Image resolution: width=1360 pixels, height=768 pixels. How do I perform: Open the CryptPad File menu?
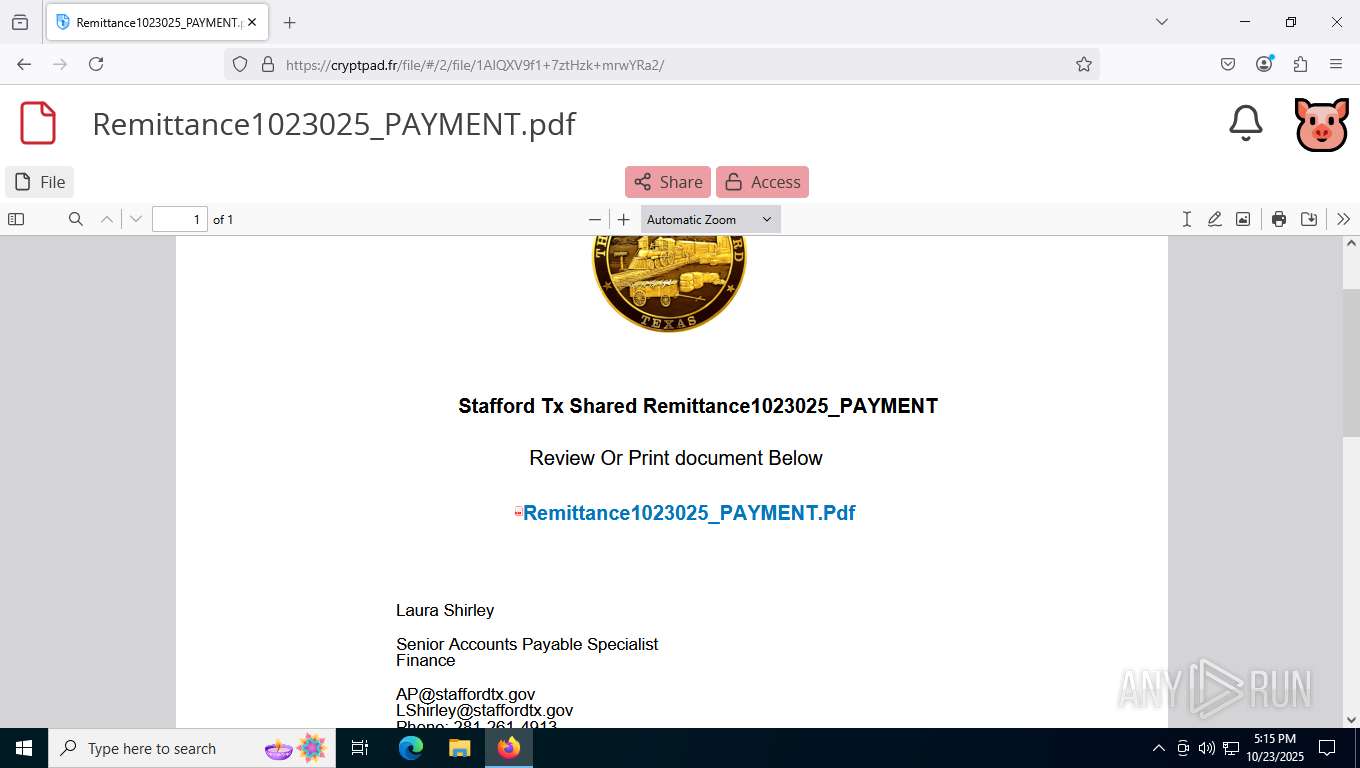pos(40,182)
